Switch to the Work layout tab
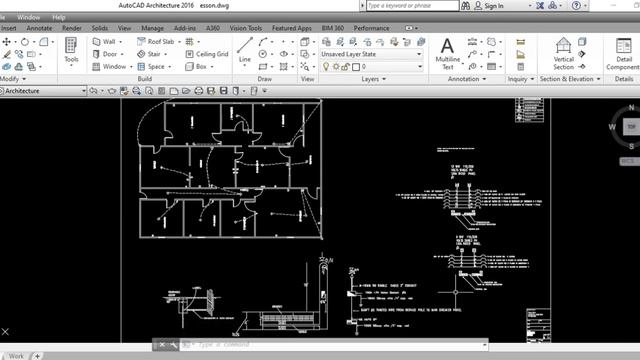The image size is (640, 360). 16,356
